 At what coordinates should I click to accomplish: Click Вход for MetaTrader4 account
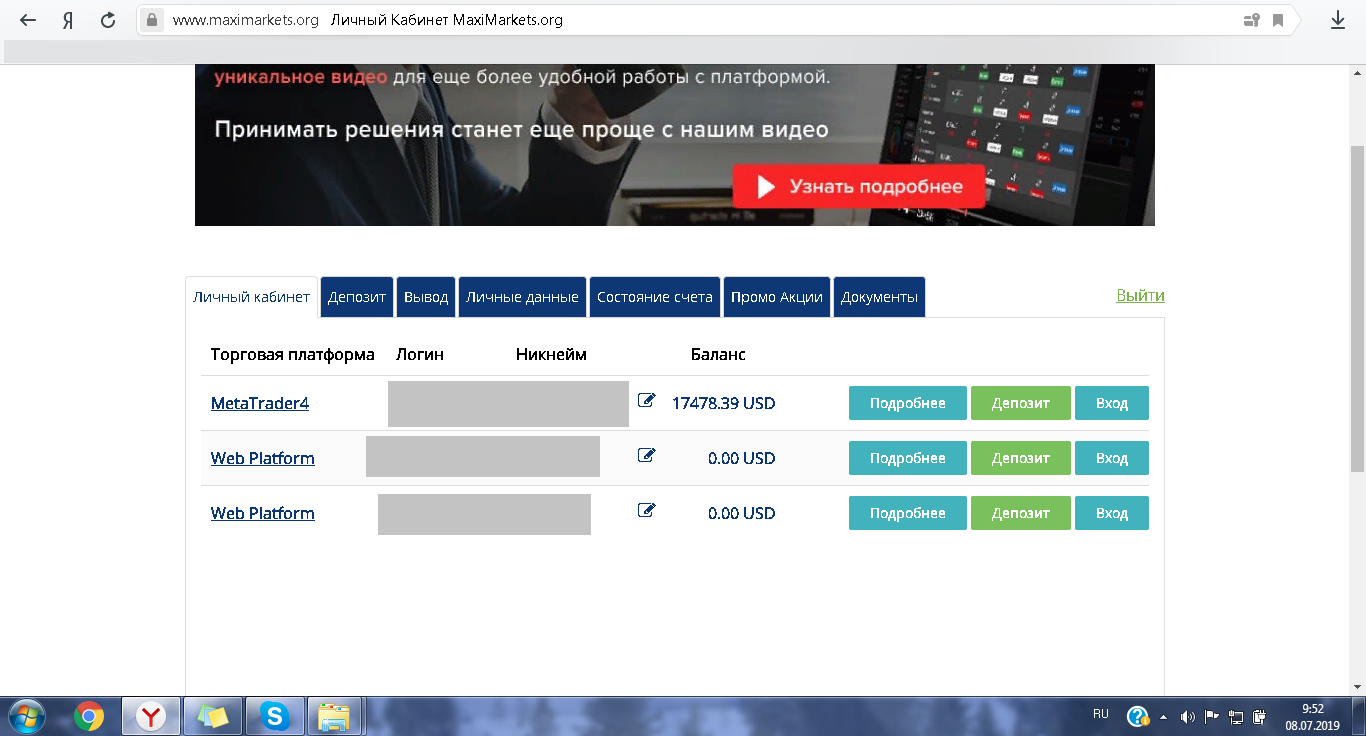point(1112,403)
